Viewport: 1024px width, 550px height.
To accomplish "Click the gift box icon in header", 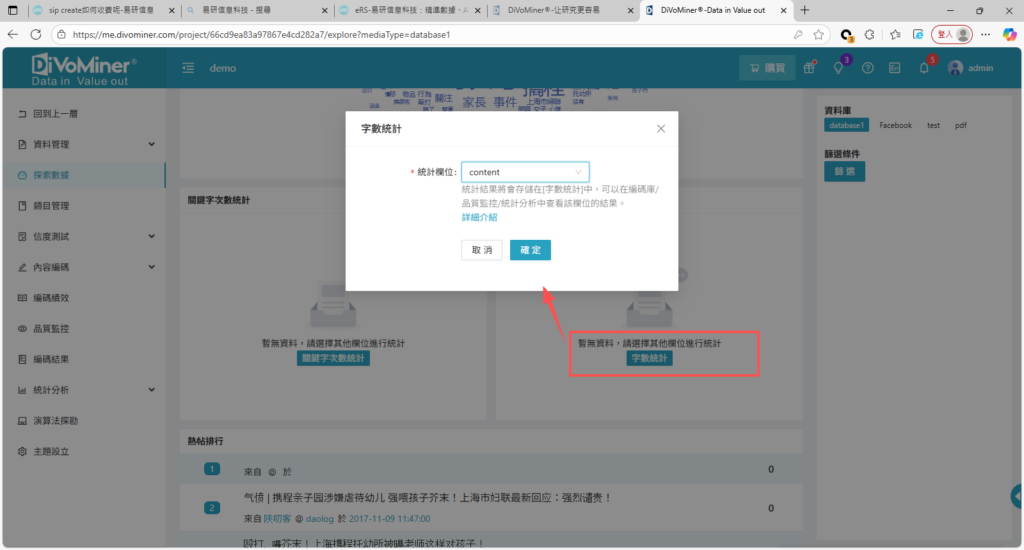I will click(x=809, y=68).
